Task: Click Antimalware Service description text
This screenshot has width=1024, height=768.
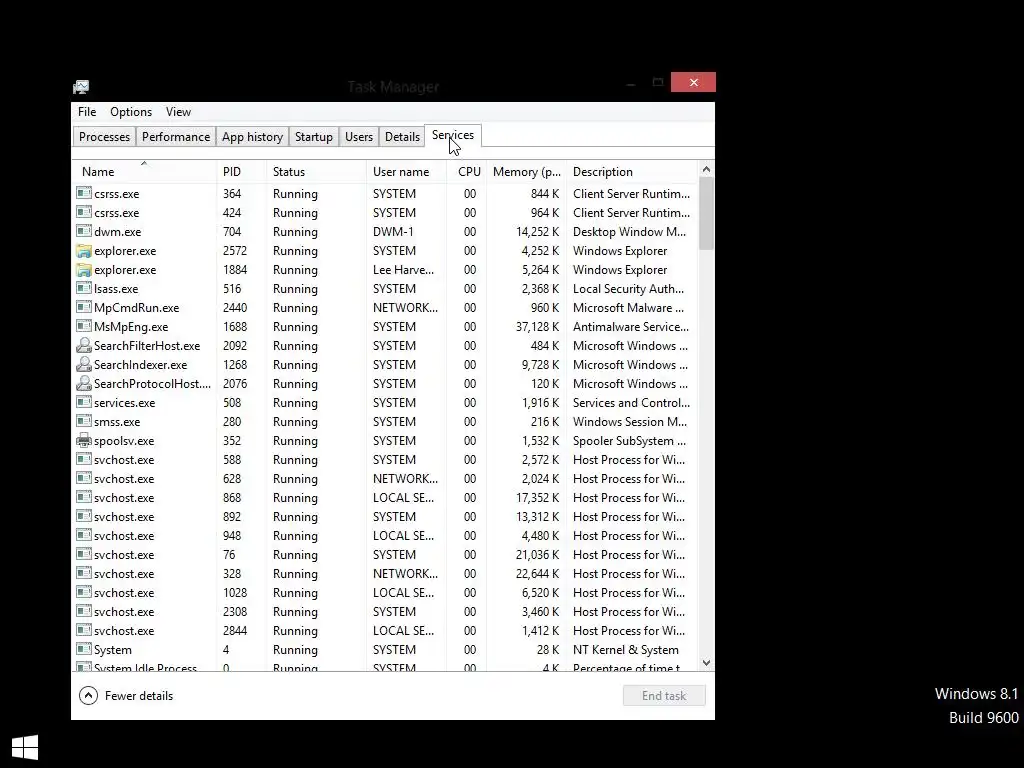Action: pyautogui.click(x=630, y=327)
